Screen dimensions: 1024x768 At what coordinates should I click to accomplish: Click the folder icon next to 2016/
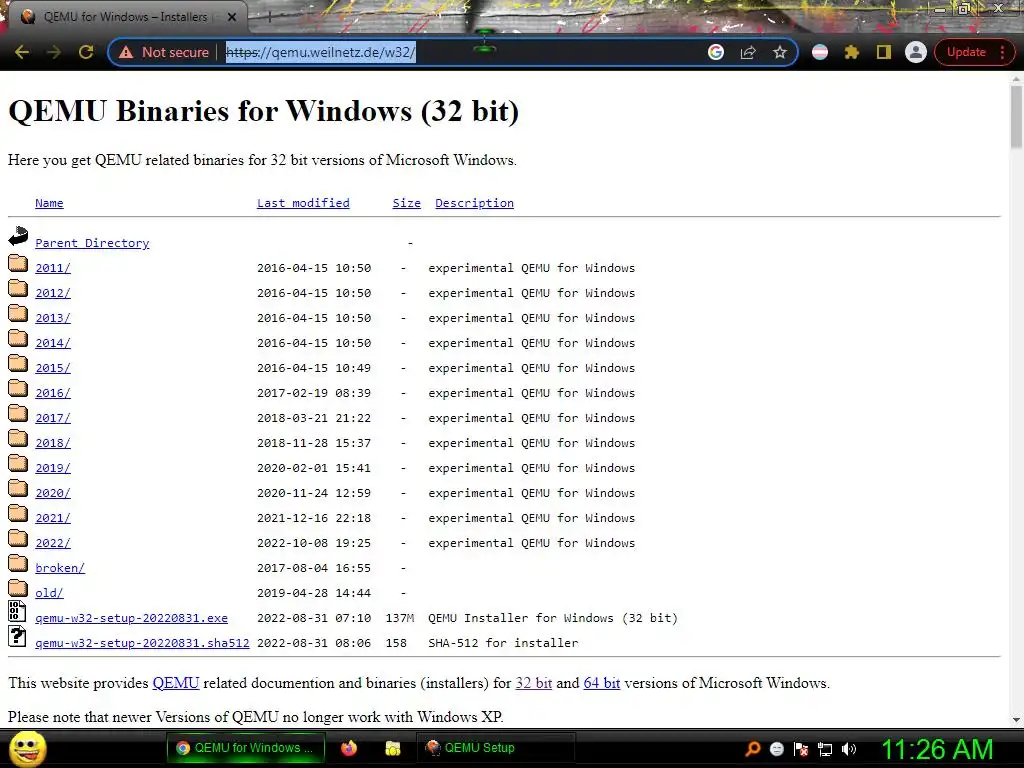click(18, 388)
